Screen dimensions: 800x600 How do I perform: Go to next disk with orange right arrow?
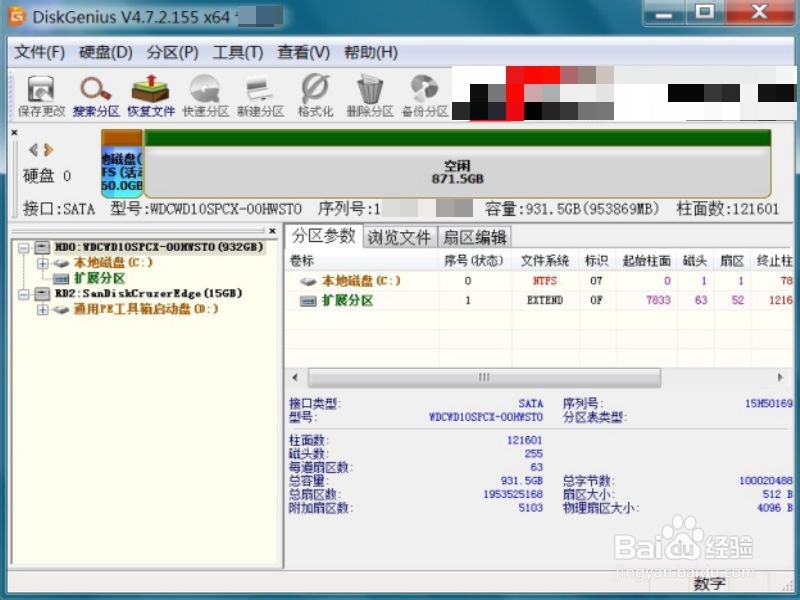[x=48, y=149]
